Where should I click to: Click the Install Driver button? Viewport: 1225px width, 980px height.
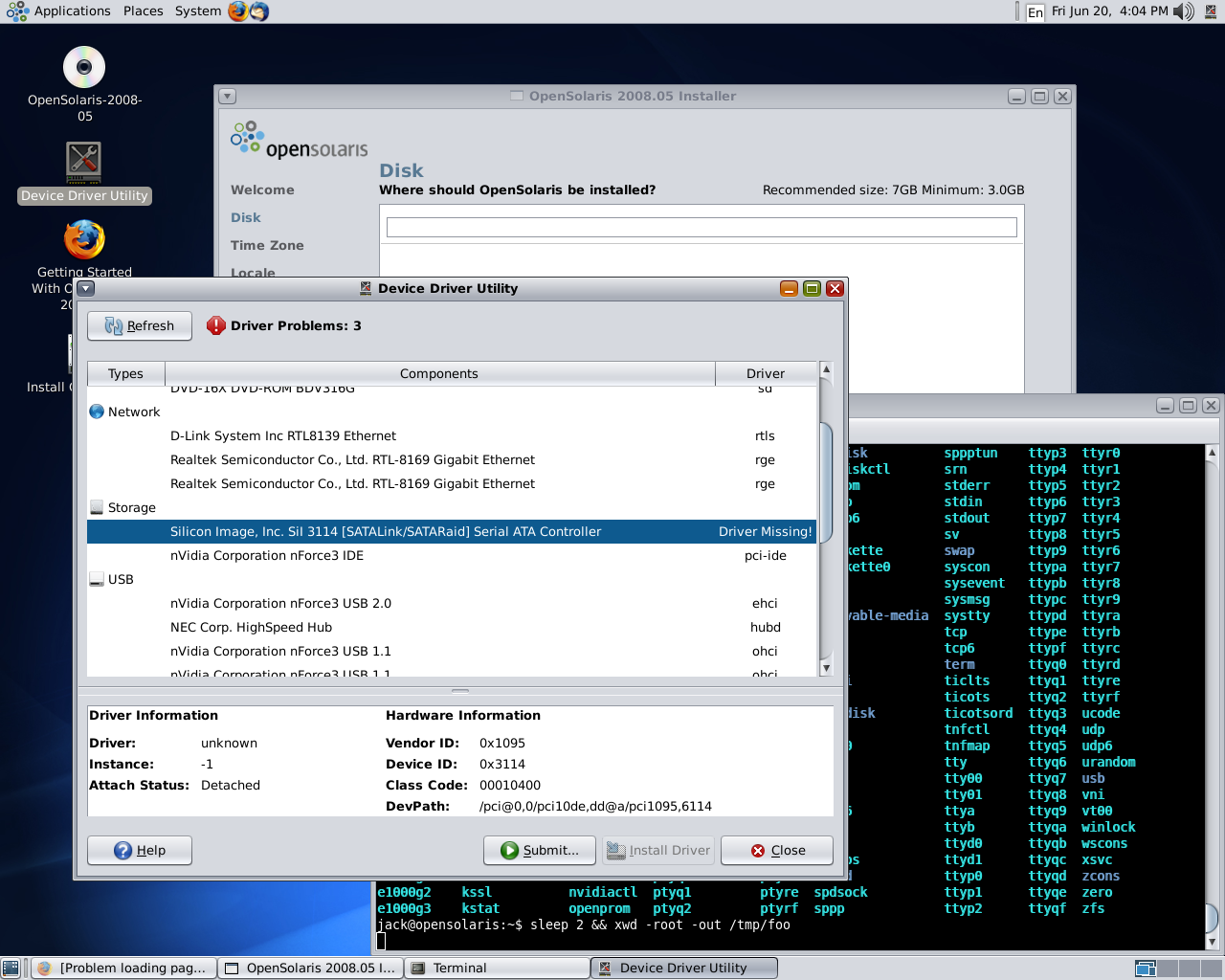pos(658,850)
